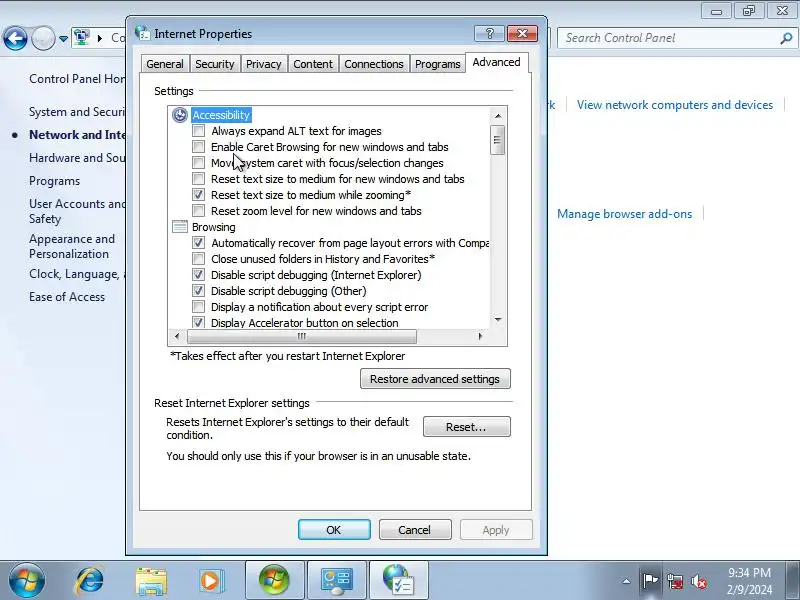Open the Privacy tab

(x=264, y=64)
